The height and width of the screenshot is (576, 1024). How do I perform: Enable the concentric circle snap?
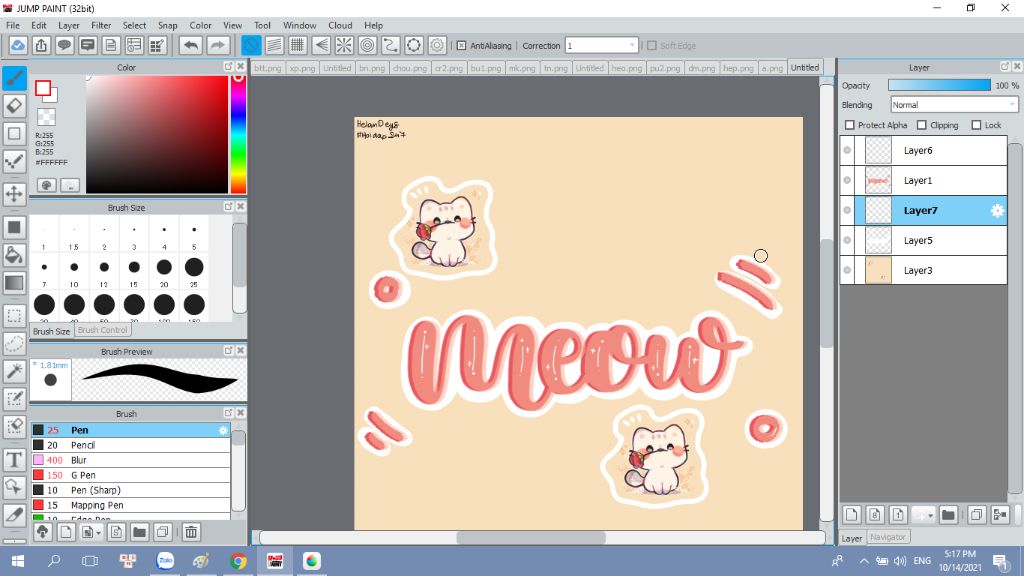point(368,46)
